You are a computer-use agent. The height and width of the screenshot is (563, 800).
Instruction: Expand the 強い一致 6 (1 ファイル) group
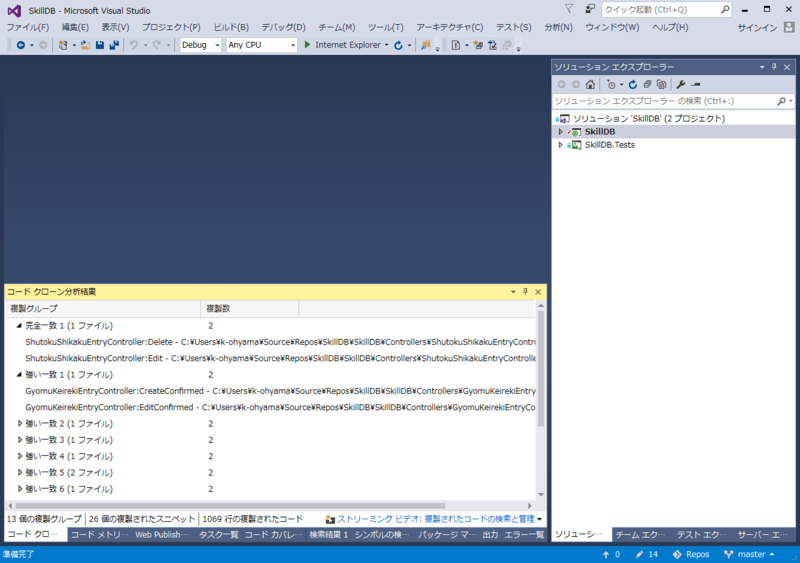[19, 488]
